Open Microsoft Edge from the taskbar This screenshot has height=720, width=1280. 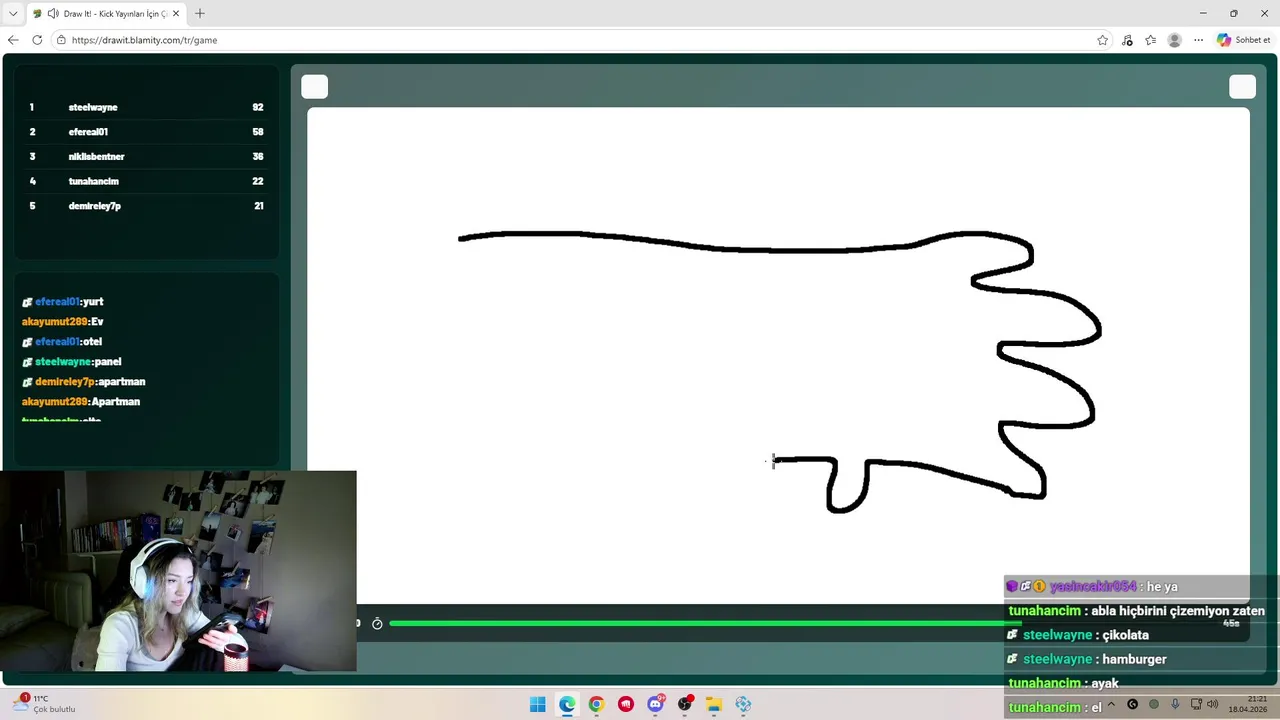[567, 704]
